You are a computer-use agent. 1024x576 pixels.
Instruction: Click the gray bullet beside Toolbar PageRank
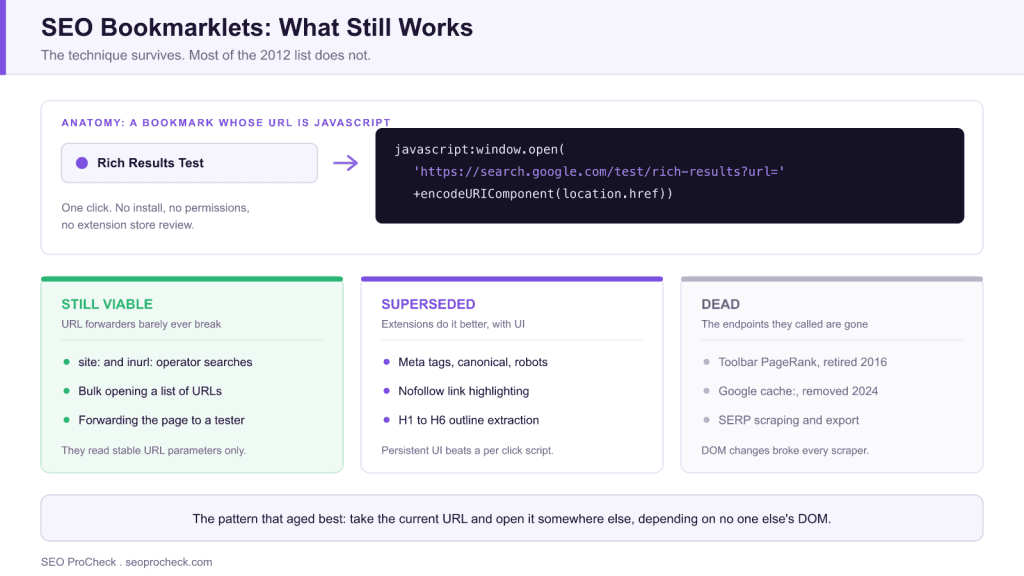click(x=706, y=362)
